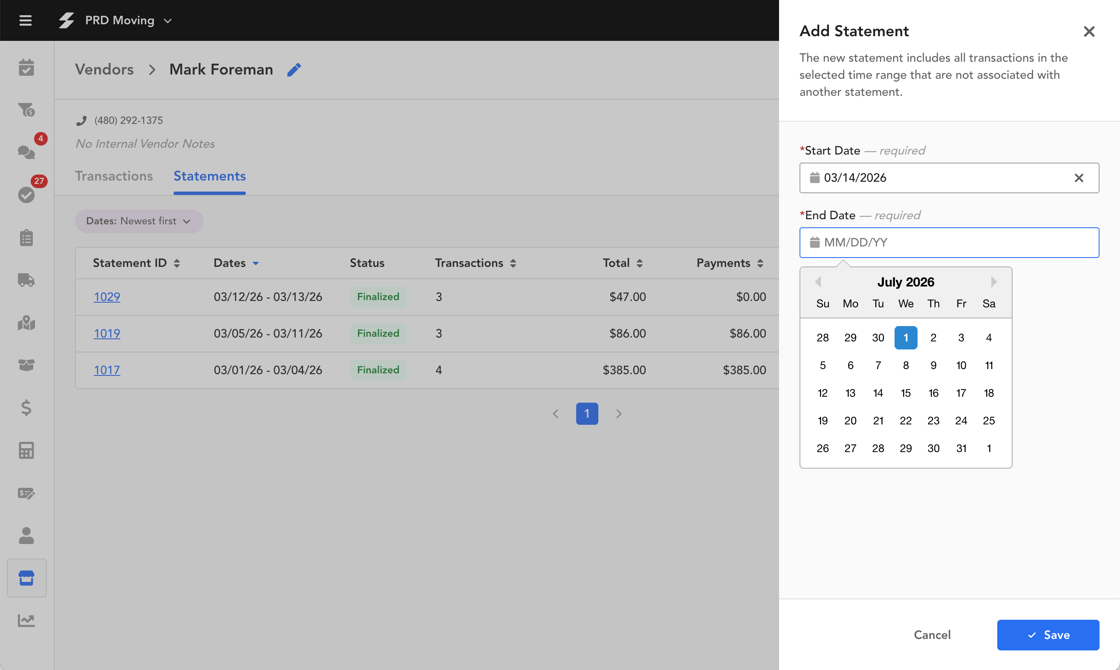1120x670 pixels.
Task: Open statement 1017
Action: [x=106, y=370]
